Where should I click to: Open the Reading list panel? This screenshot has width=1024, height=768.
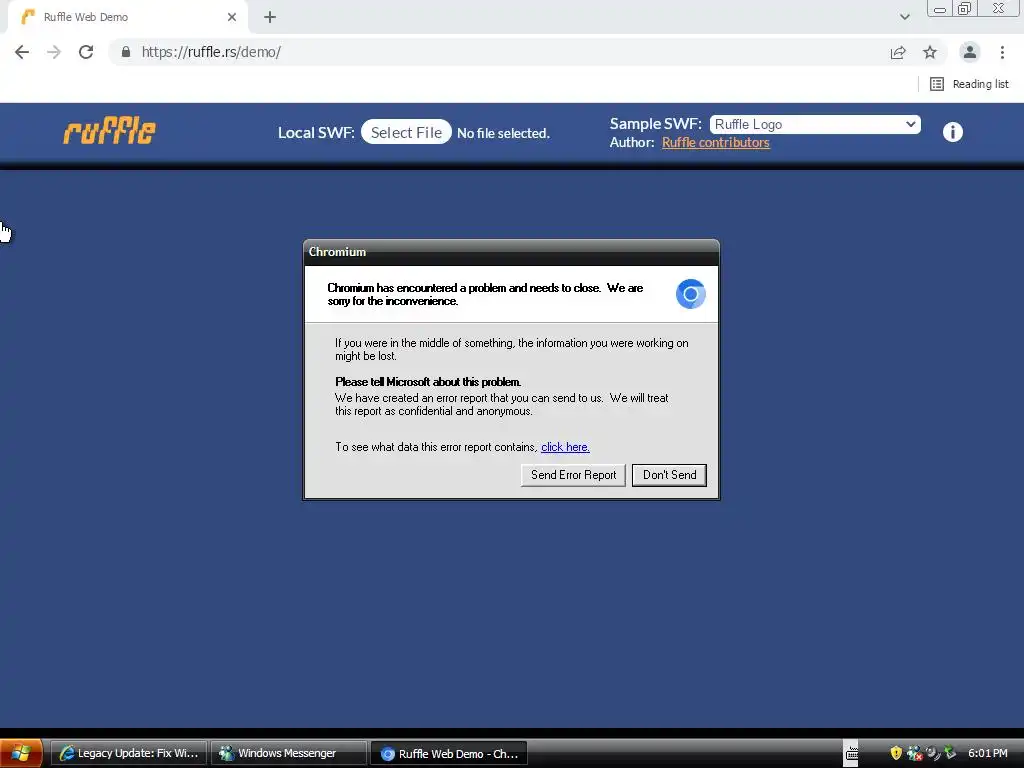coord(969,84)
